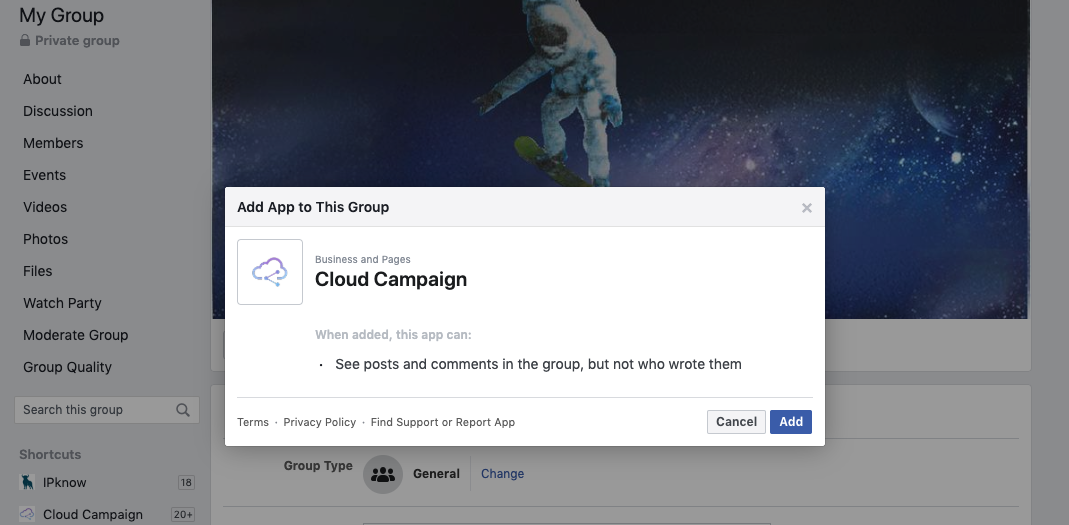Click the IPknow shortcut icon
The image size is (1069, 525).
tap(28, 483)
